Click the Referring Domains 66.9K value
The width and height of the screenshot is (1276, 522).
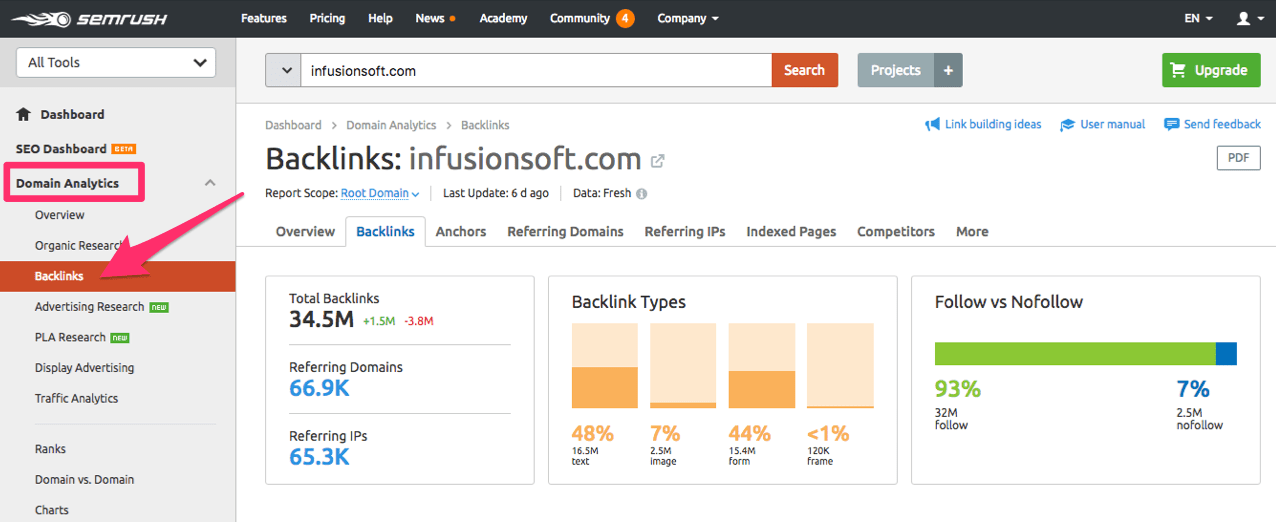[319, 388]
